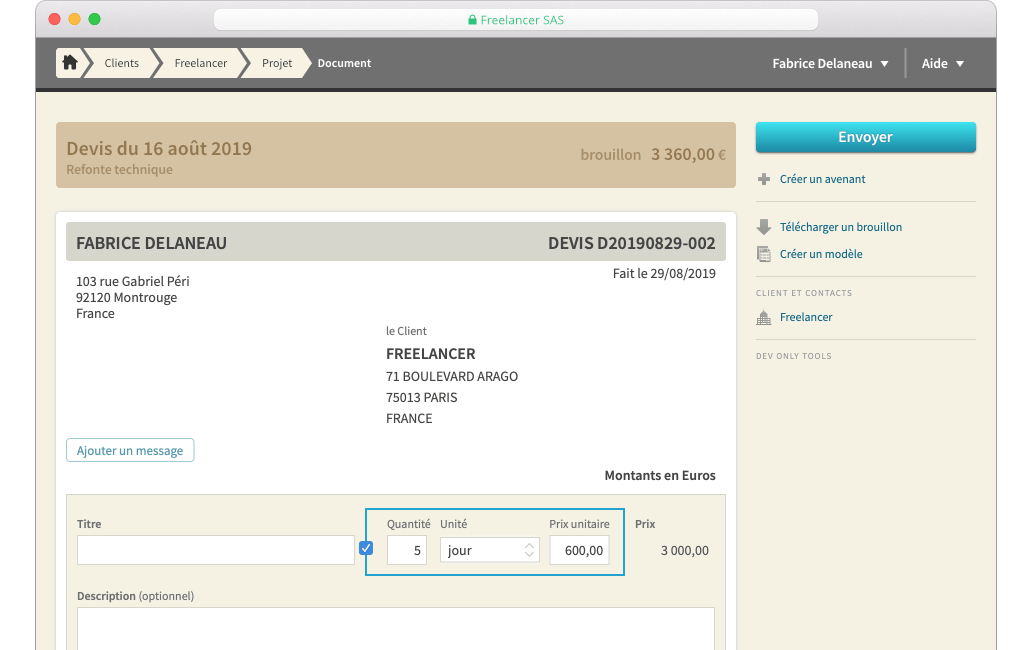Click the FABRICE DELANEAU heading

pyautogui.click(x=151, y=243)
